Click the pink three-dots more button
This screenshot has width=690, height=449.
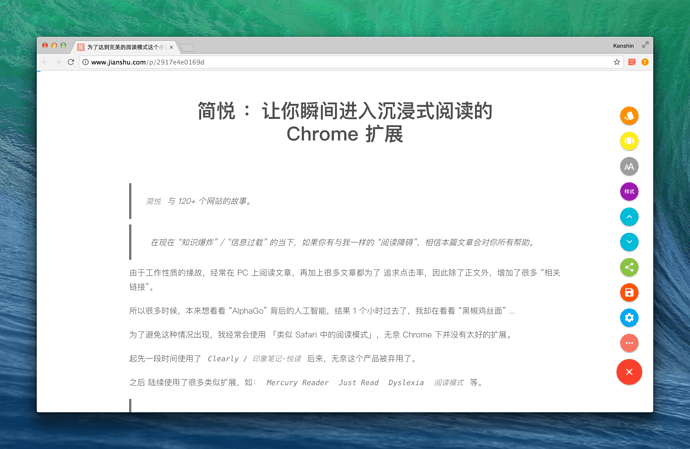pos(629,343)
